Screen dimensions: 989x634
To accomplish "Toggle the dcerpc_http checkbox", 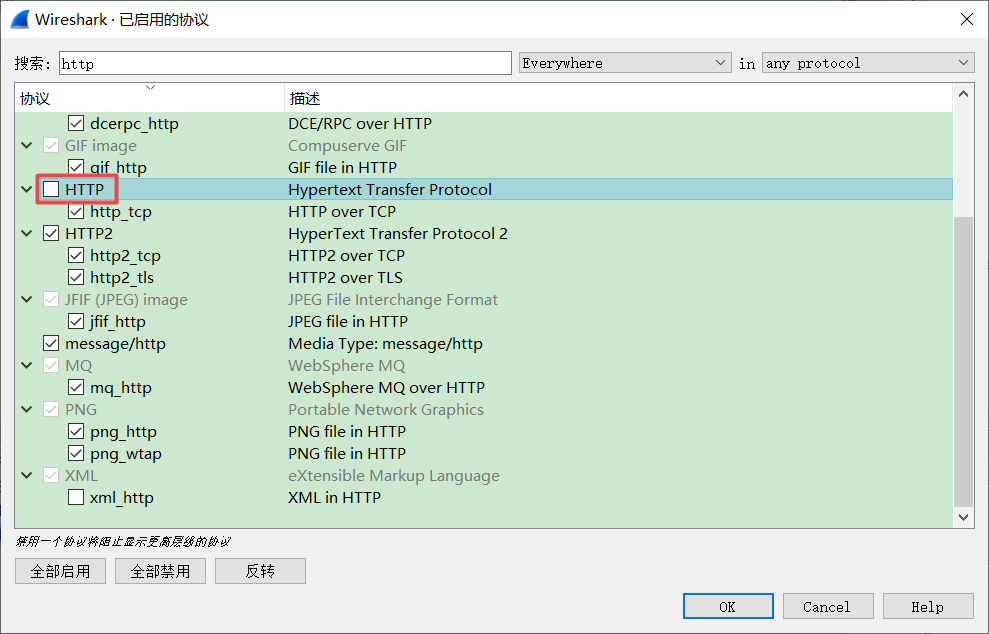I will point(76,123).
